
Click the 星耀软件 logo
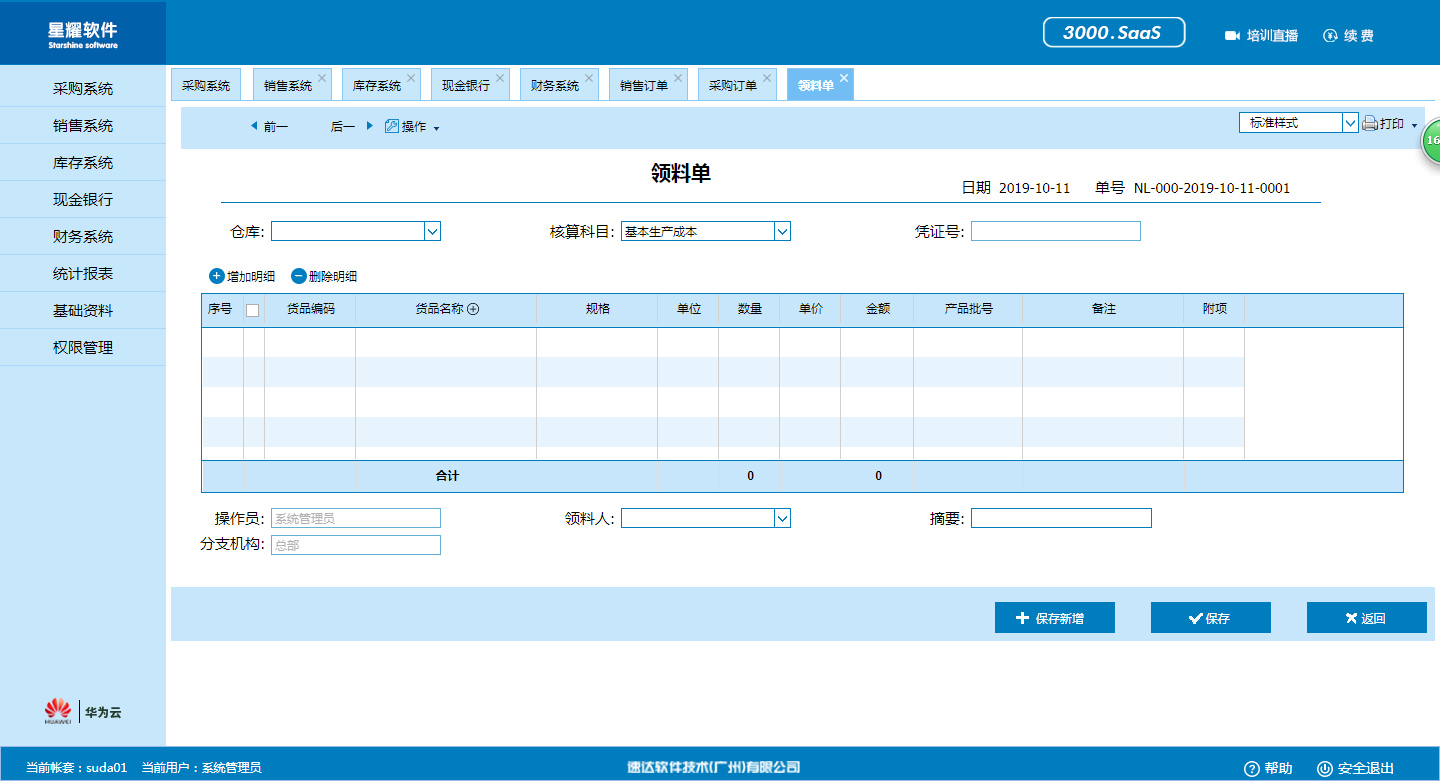pyautogui.click(x=83, y=33)
